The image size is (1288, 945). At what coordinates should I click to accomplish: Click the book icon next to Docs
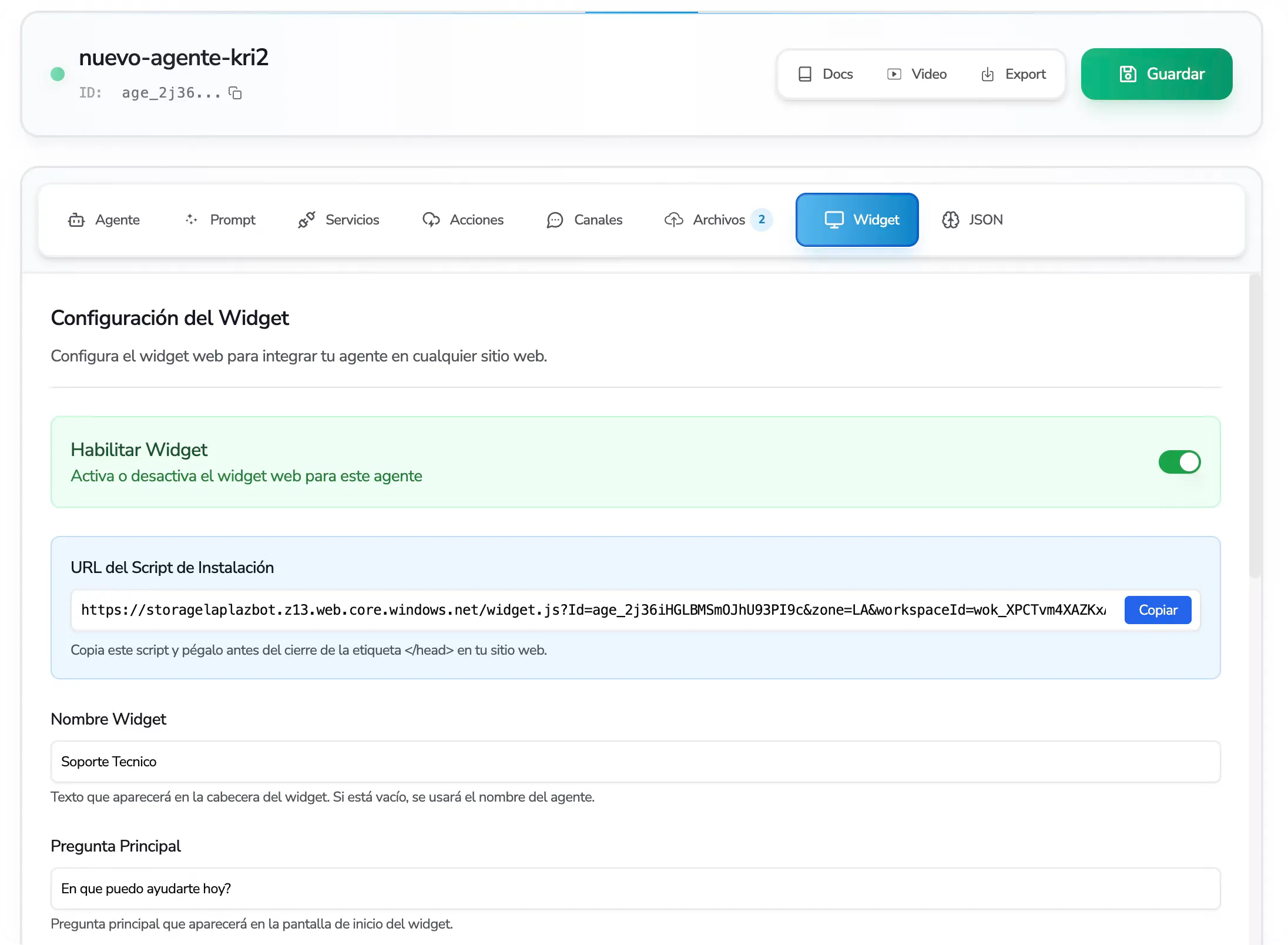point(805,74)
